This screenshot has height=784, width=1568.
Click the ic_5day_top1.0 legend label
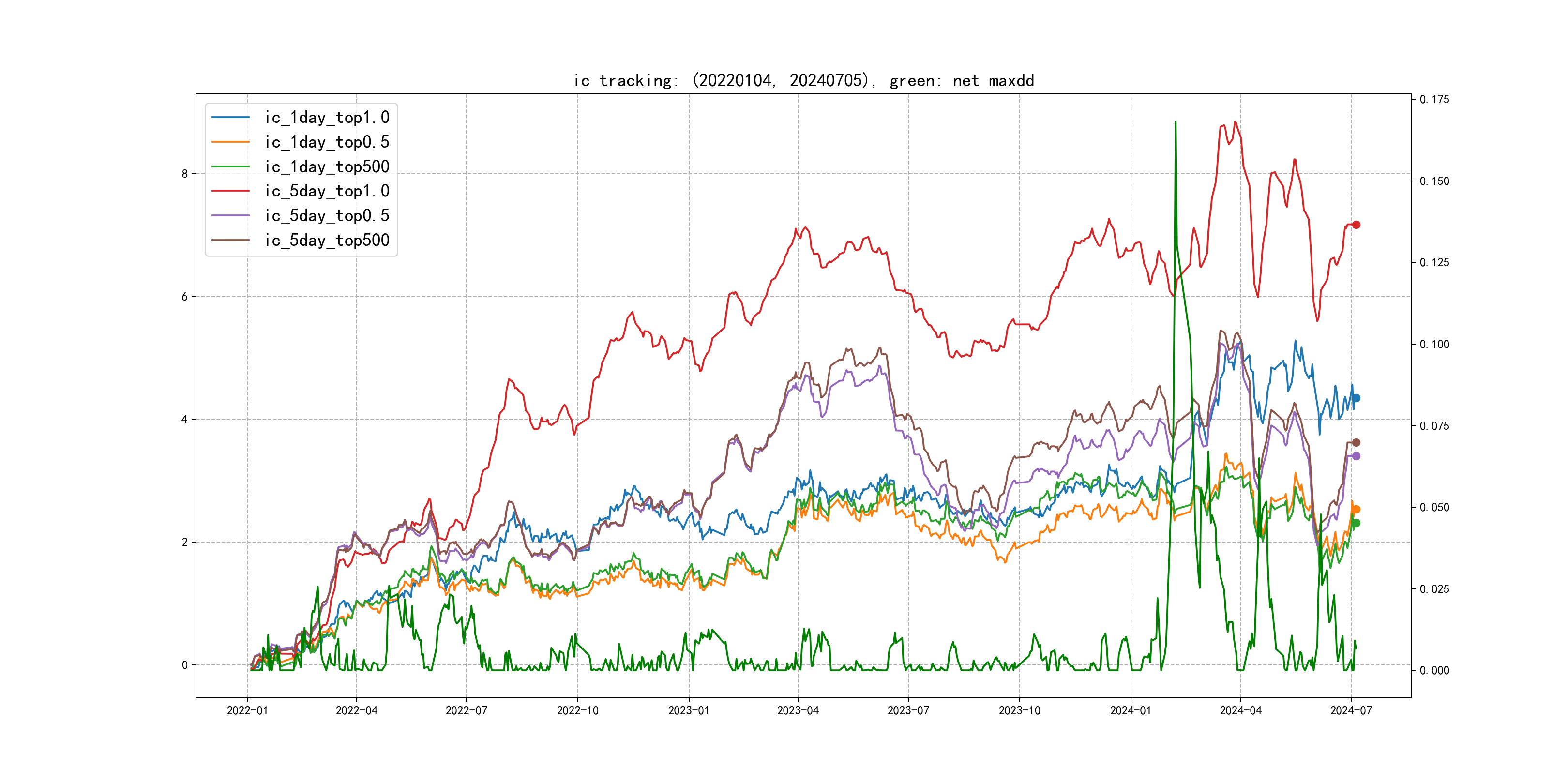click(x=327, y=191)
